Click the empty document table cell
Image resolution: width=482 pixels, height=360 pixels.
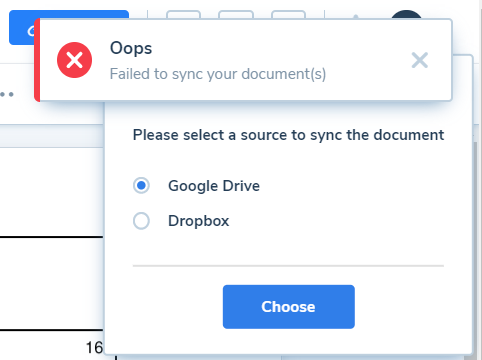(x=52, y=283)
